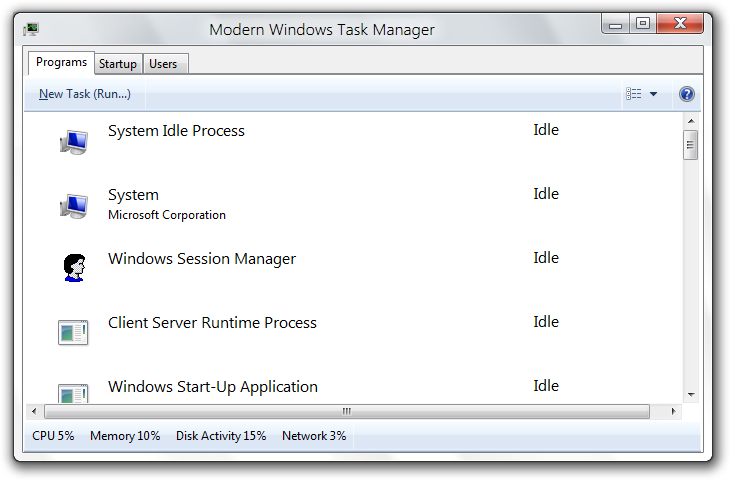Click the Disk Activity 15% status indicator

point(221,436)
